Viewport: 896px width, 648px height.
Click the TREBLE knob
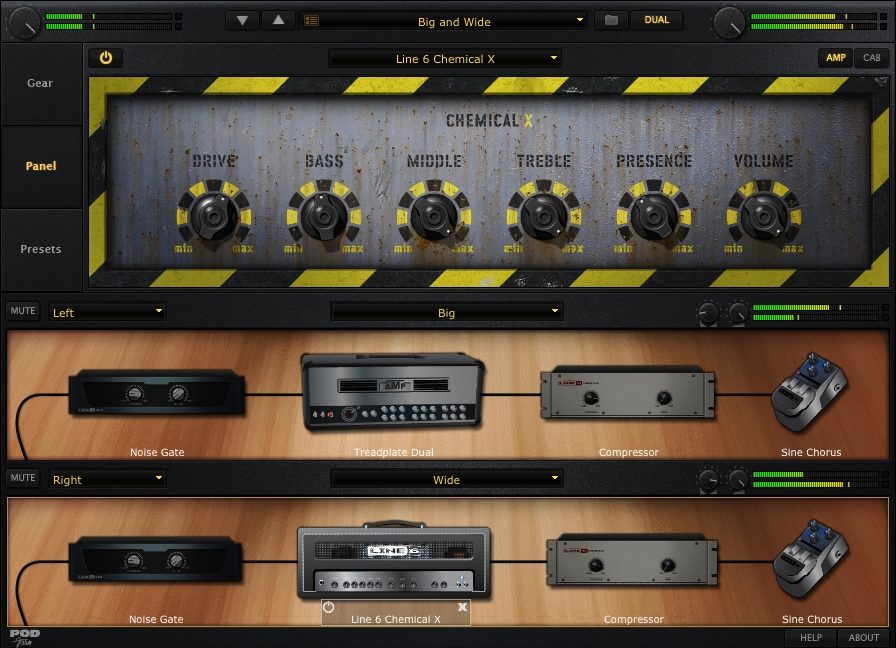[544, 217]
